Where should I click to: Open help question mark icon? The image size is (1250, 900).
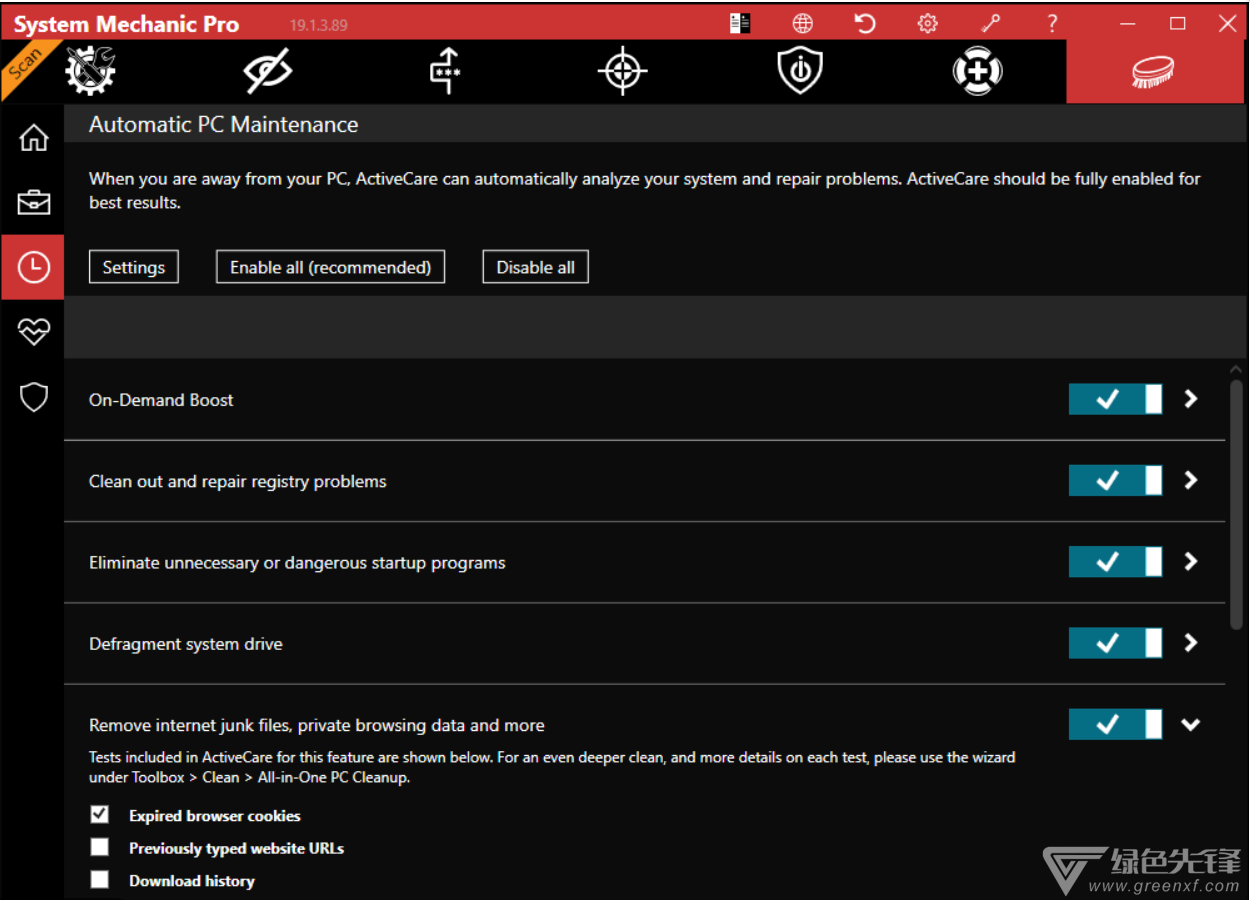(1052, 23)
